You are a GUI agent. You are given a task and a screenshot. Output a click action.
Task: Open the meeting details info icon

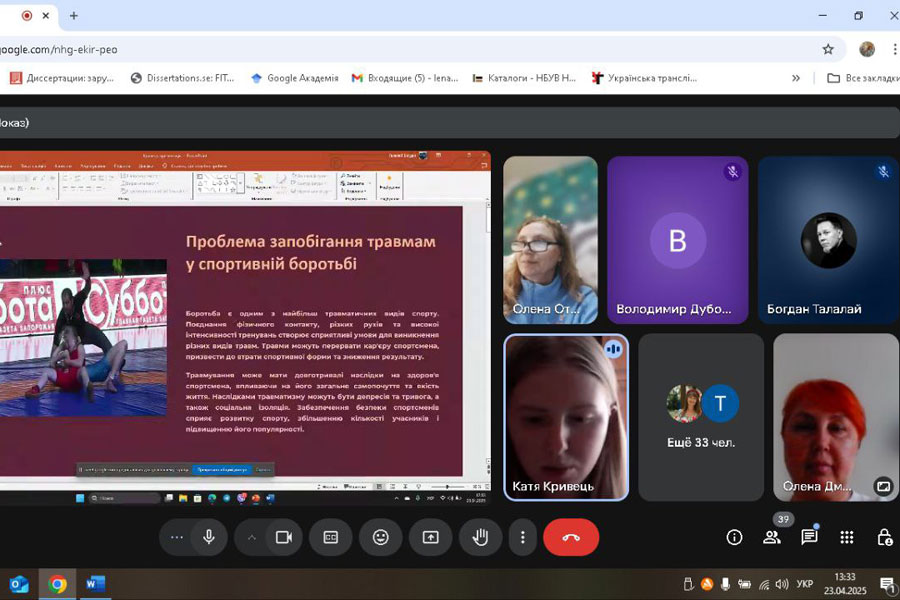(734, 537)
